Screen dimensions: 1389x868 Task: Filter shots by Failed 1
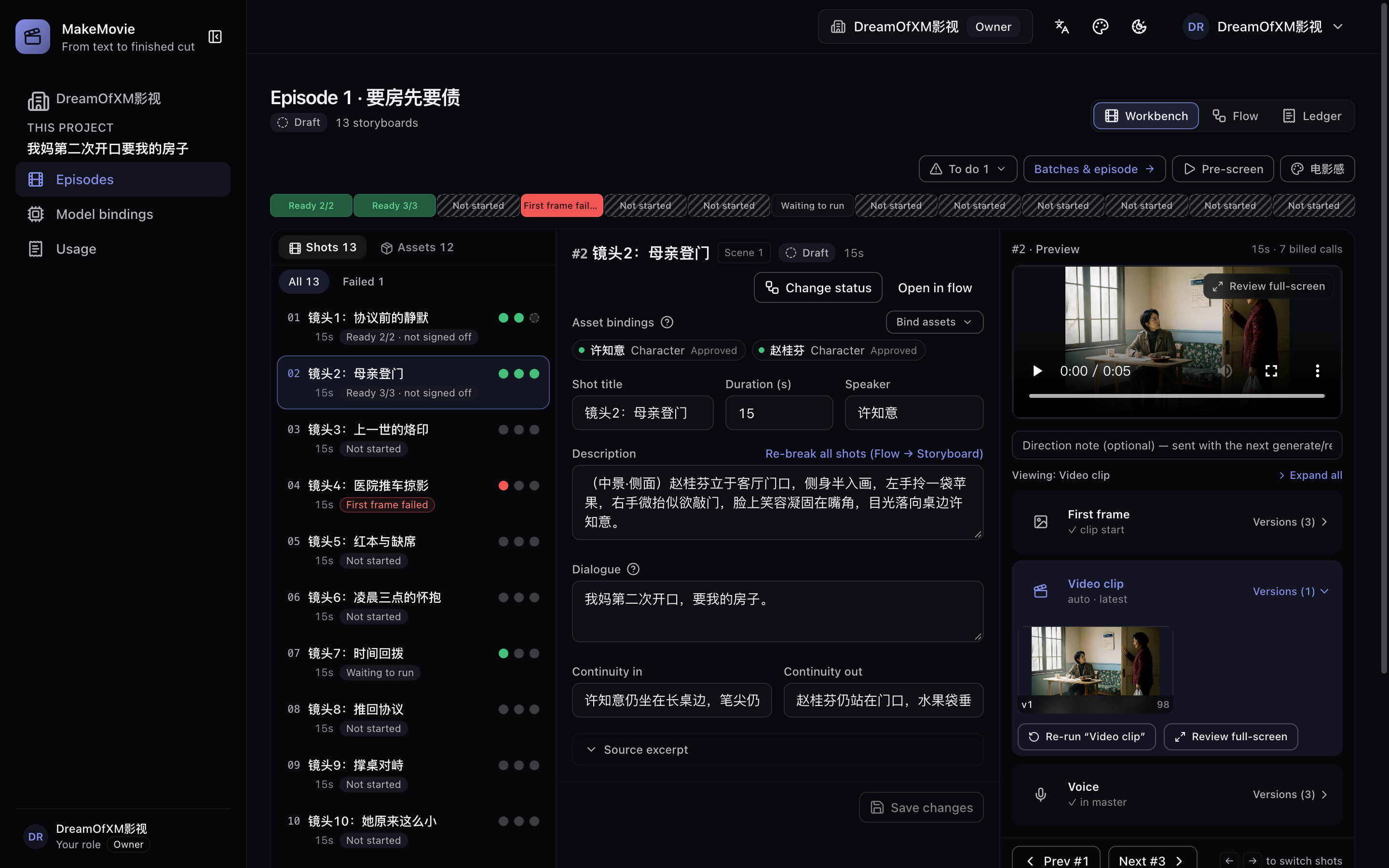click(363, 281)
